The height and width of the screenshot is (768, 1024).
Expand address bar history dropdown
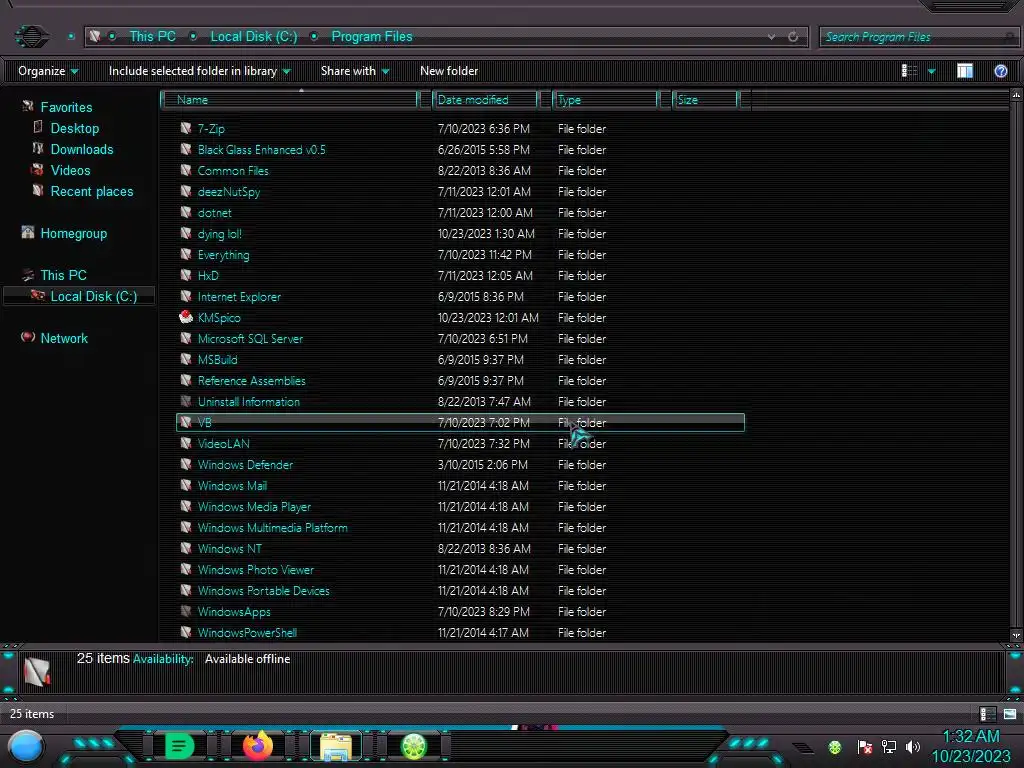(771, 37)
